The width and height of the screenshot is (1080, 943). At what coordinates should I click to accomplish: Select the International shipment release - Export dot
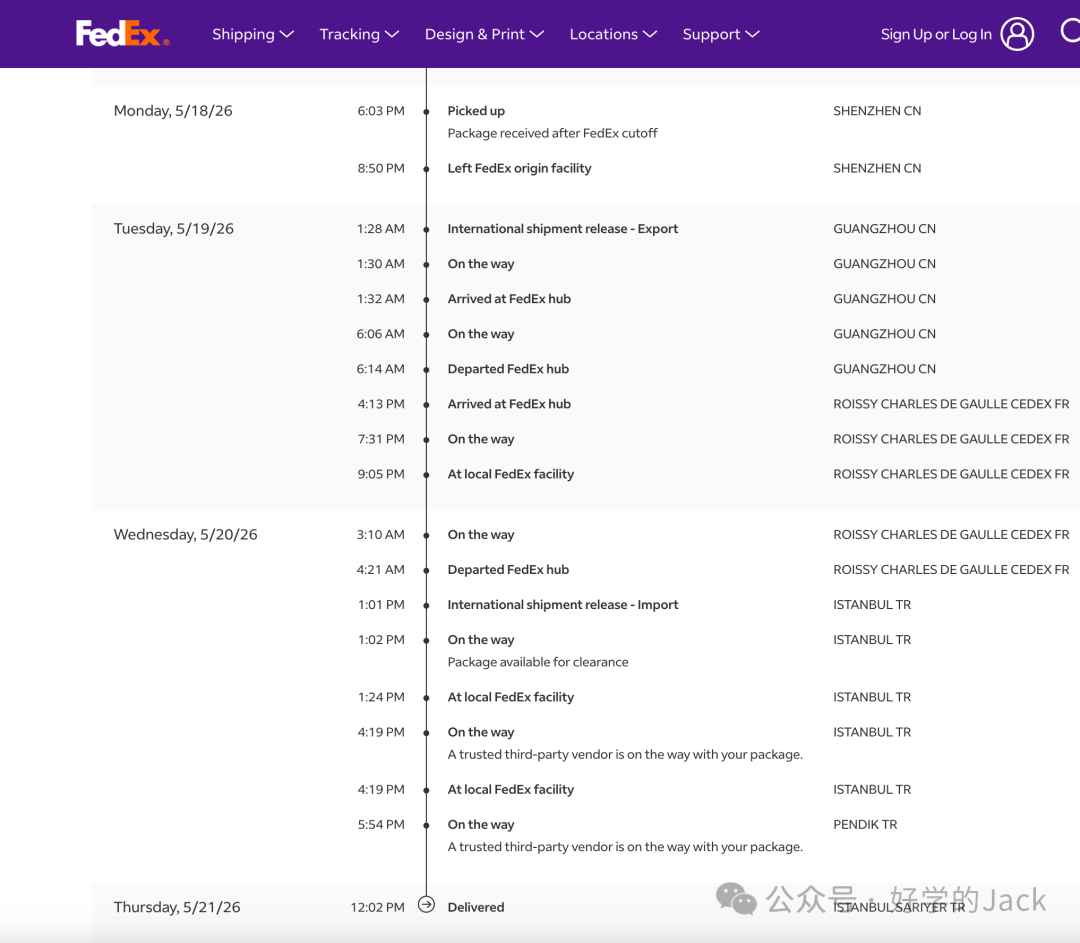(426, 229)
